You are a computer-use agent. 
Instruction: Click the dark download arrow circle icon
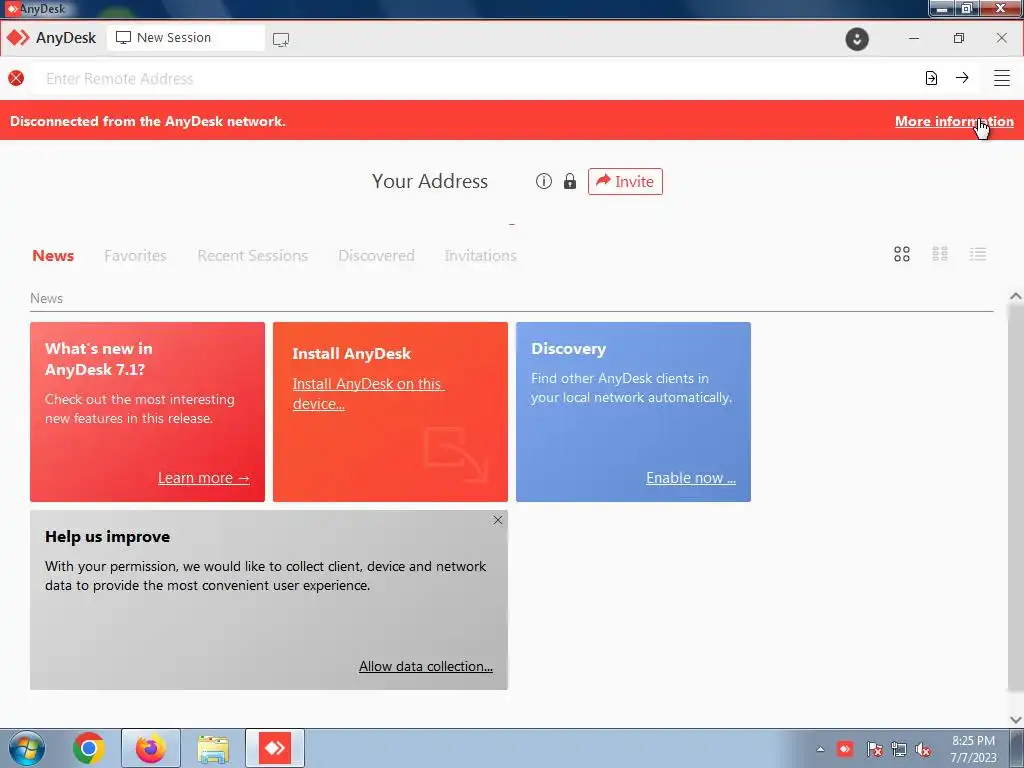pos(857,39)
